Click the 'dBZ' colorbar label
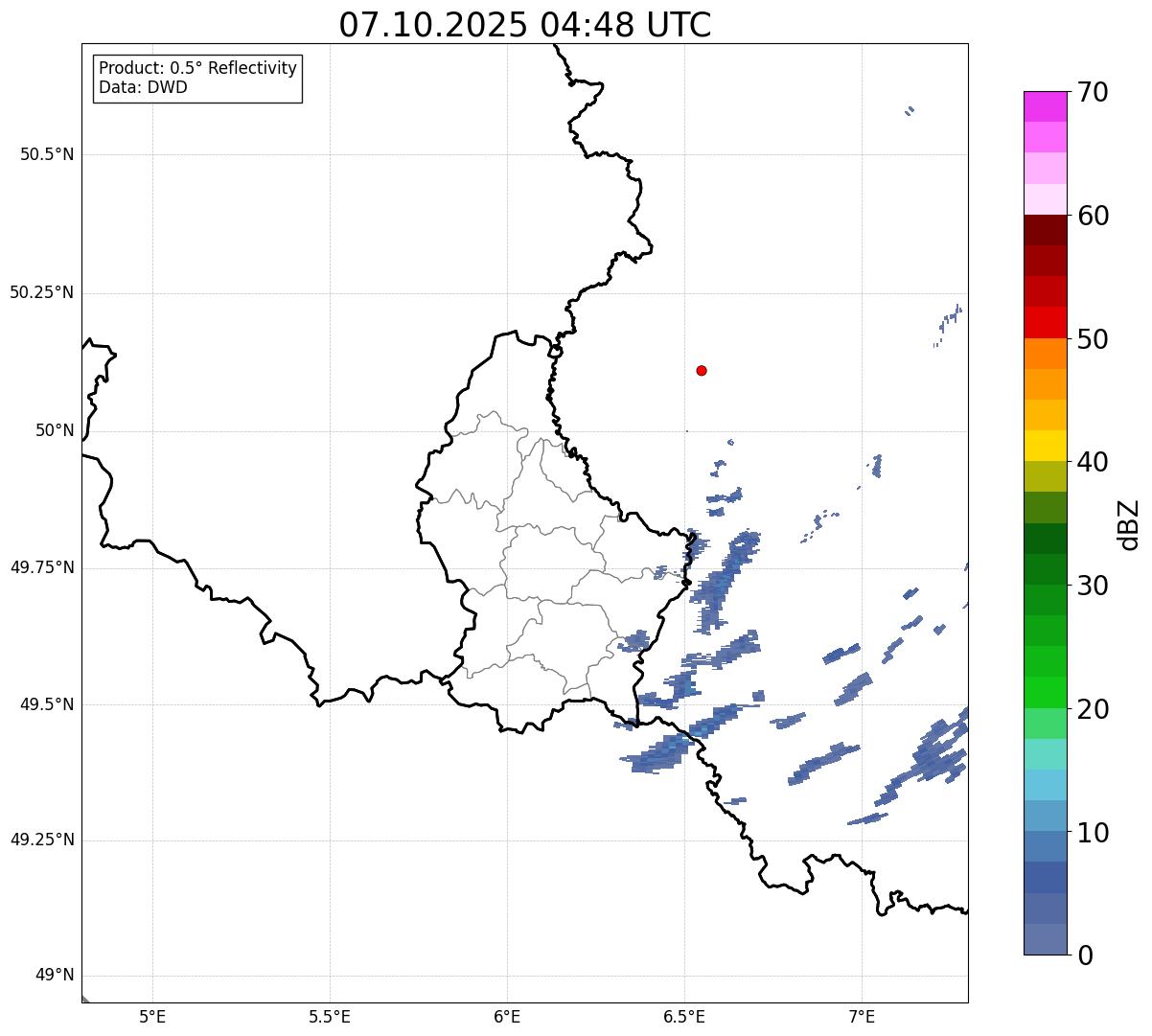This screenshot has height=1036, width=1152. click(1128, 524)
